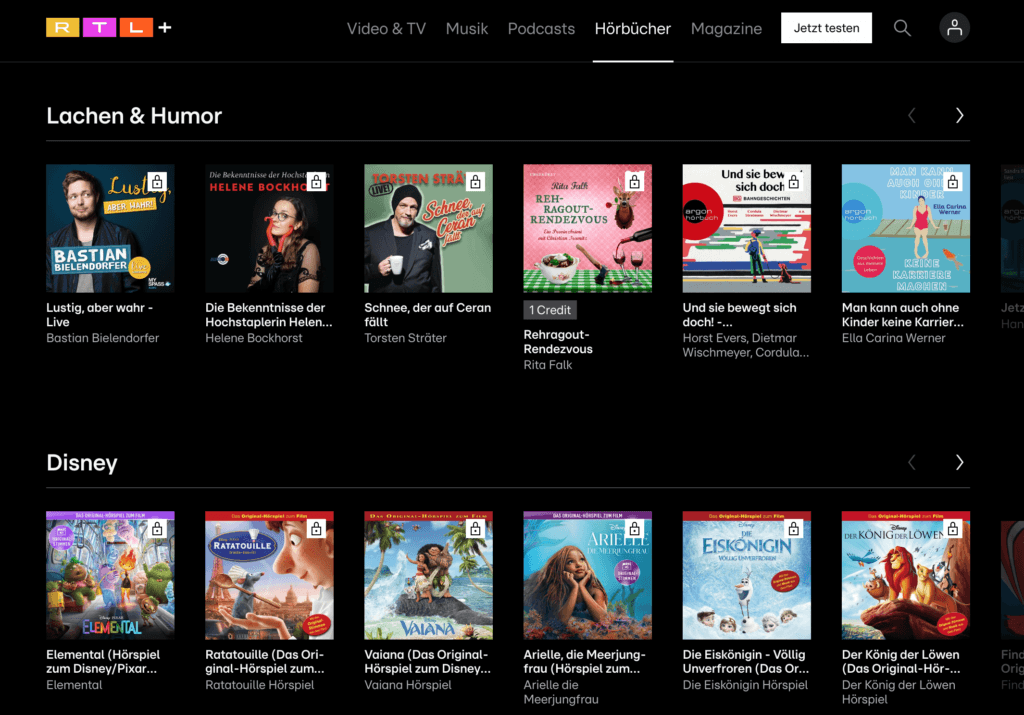Click lock icon on Schnee, der auf Ceran fällt cover
Screen dimensions: 1024x715
[x=475, y=182]
